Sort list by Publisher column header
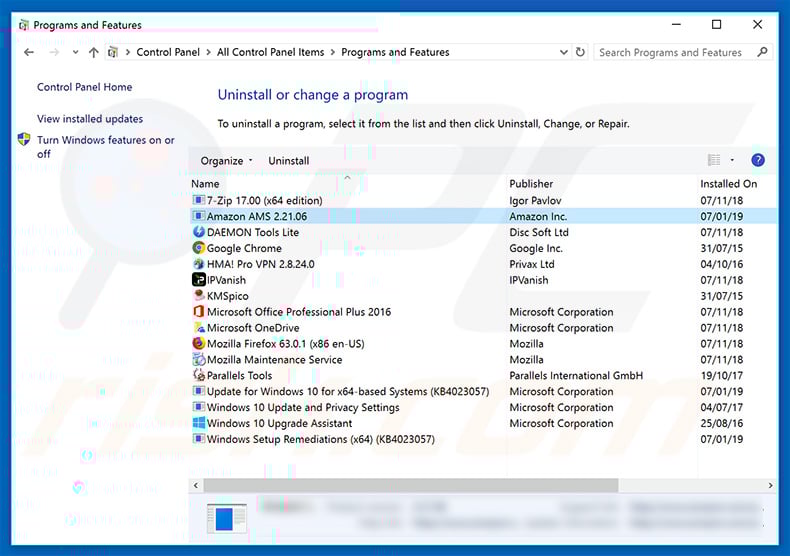Image resolution: width=790 pixels, height=556 pixels. click(531, 184)
